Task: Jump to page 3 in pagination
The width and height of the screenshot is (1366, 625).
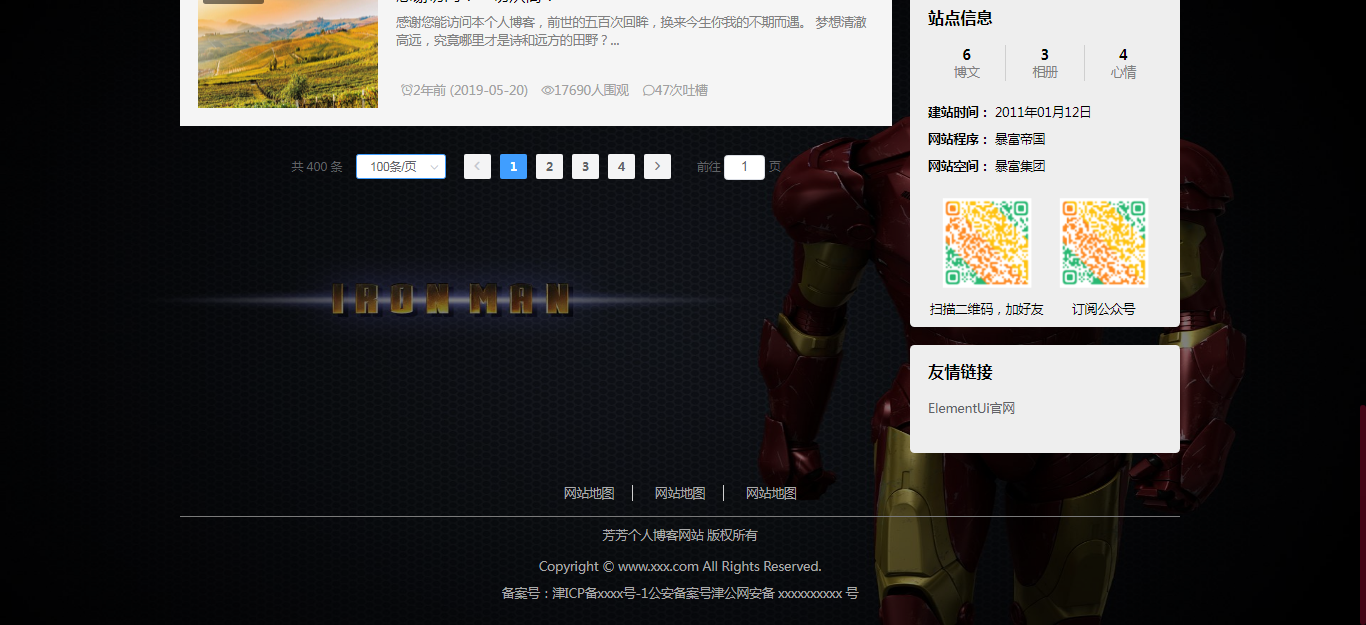Action: tap(585, 167)
